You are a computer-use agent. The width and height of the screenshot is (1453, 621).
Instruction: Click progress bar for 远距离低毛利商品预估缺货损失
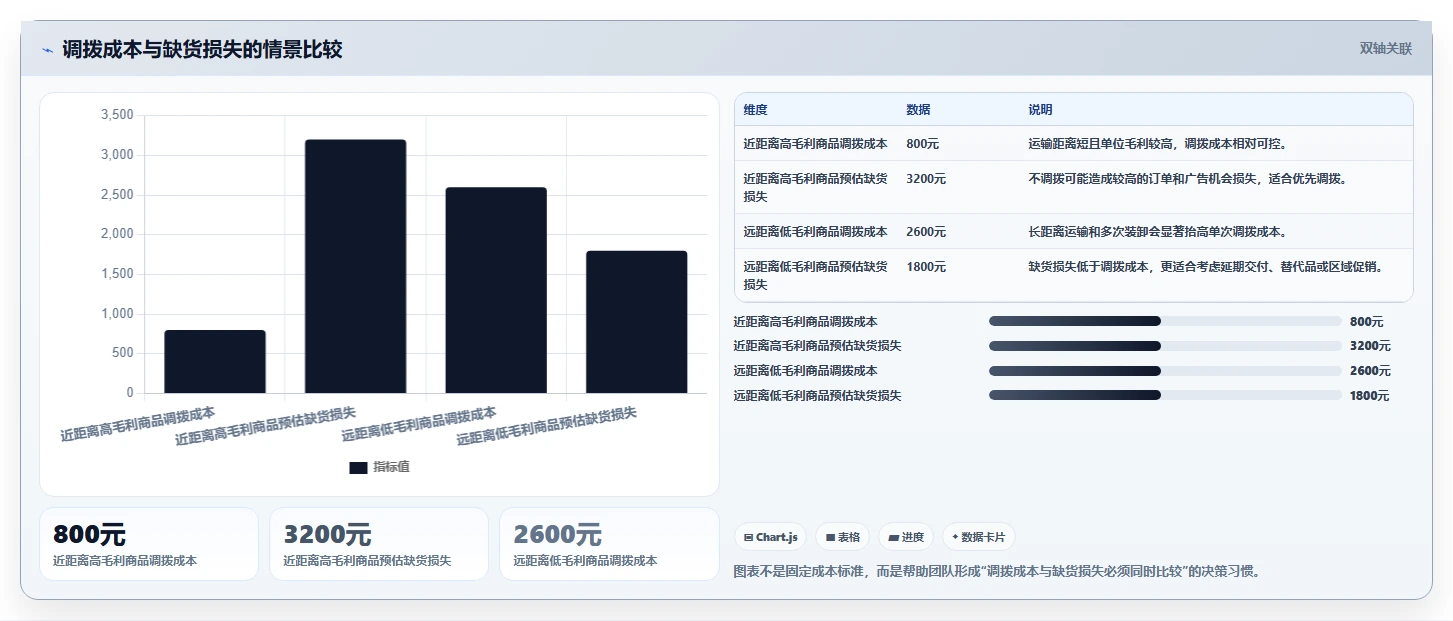point(1165,395)
